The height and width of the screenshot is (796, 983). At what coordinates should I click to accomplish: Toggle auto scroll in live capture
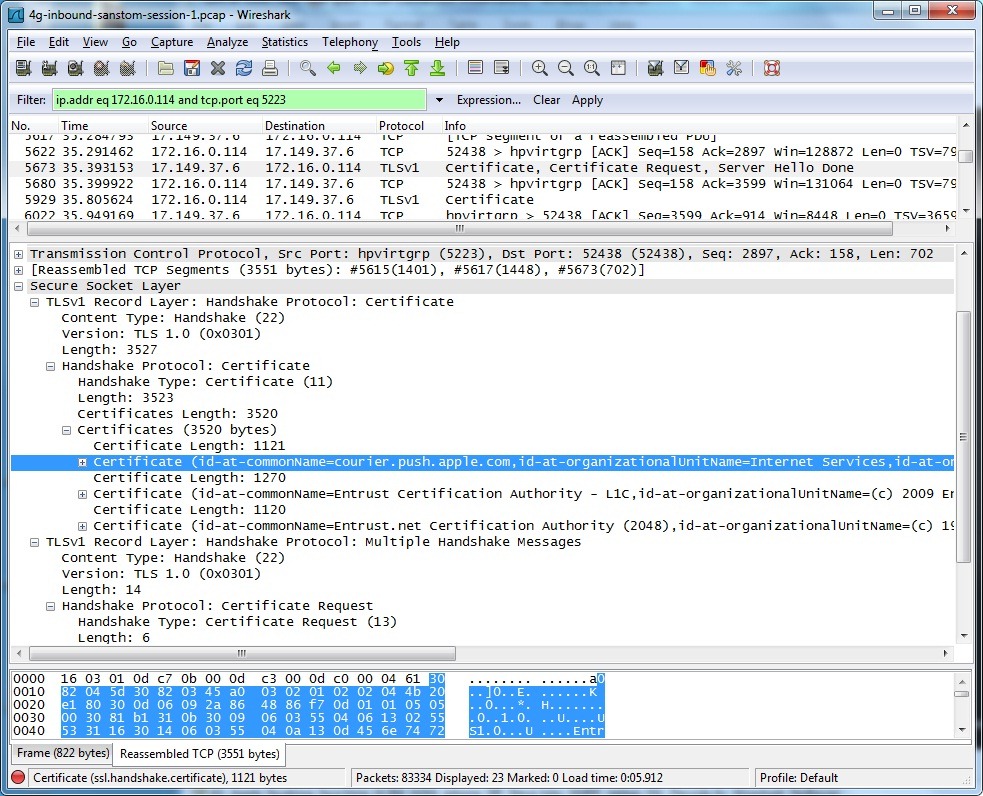click(502, 68)
